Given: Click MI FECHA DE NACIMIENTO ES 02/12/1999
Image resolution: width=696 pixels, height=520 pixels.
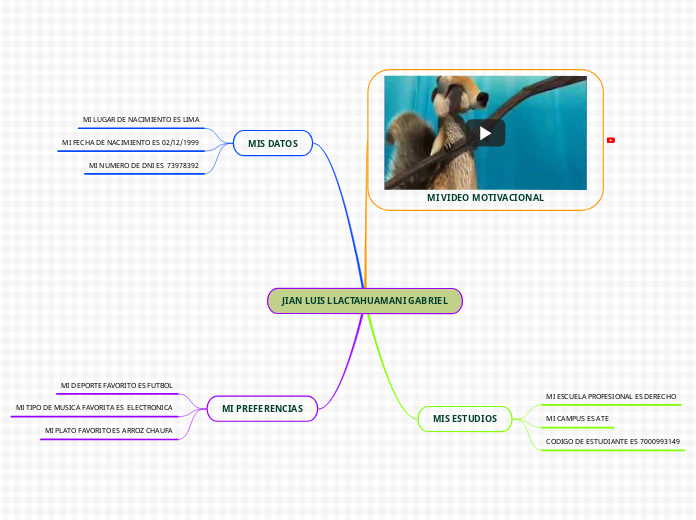Looking at the screenshot, I should click(130, 143).
